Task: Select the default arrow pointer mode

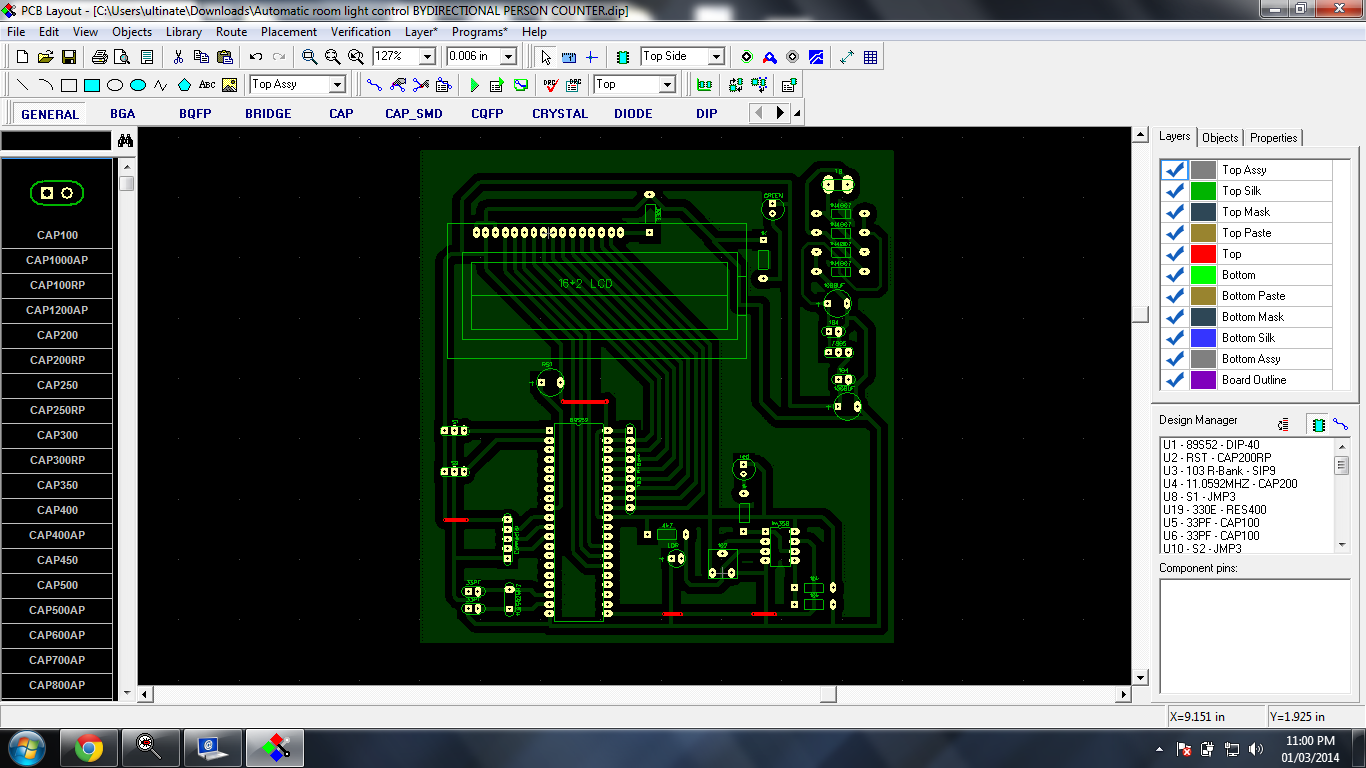Action: point(545,57)
